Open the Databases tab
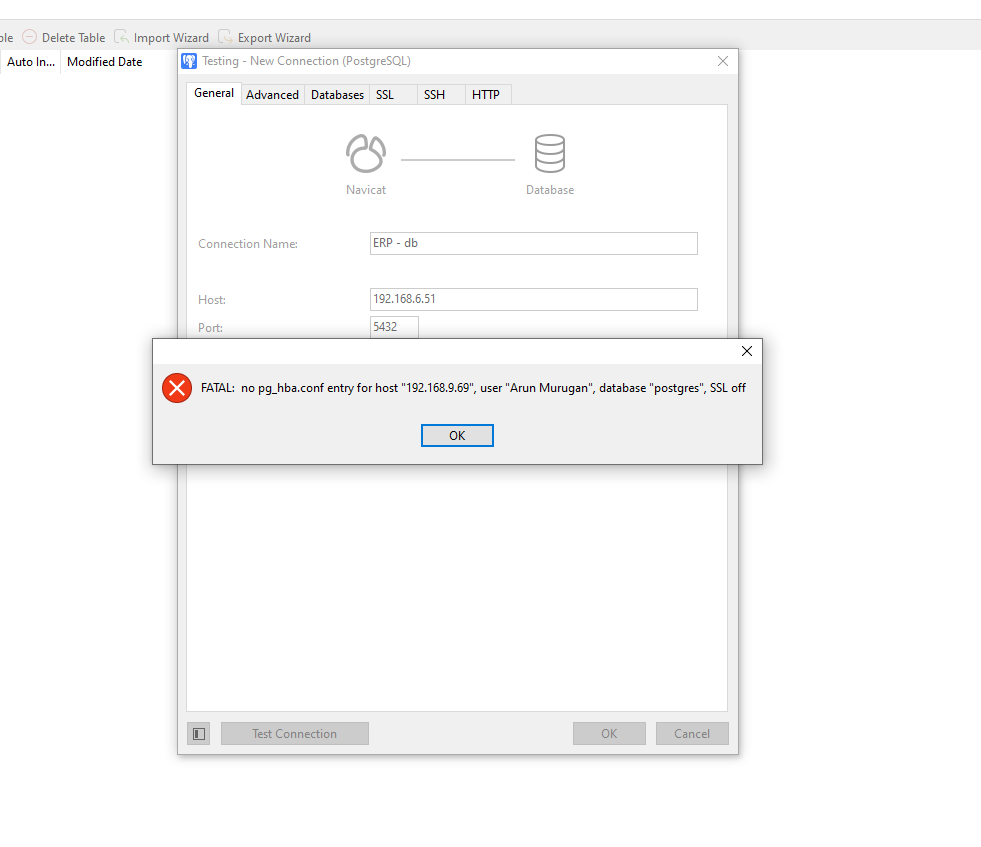This screenshot has width=981, height=847. tap(337, 94)
